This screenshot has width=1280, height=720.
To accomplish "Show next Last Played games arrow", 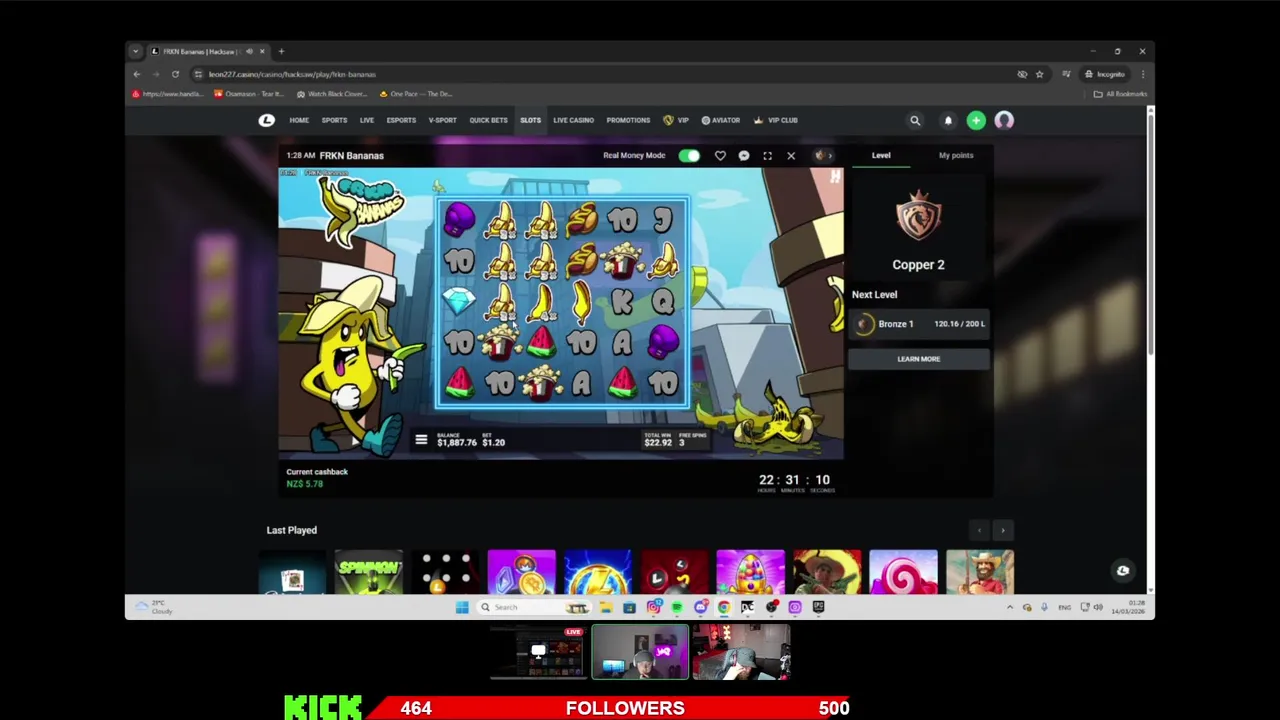I will 1003,531.
